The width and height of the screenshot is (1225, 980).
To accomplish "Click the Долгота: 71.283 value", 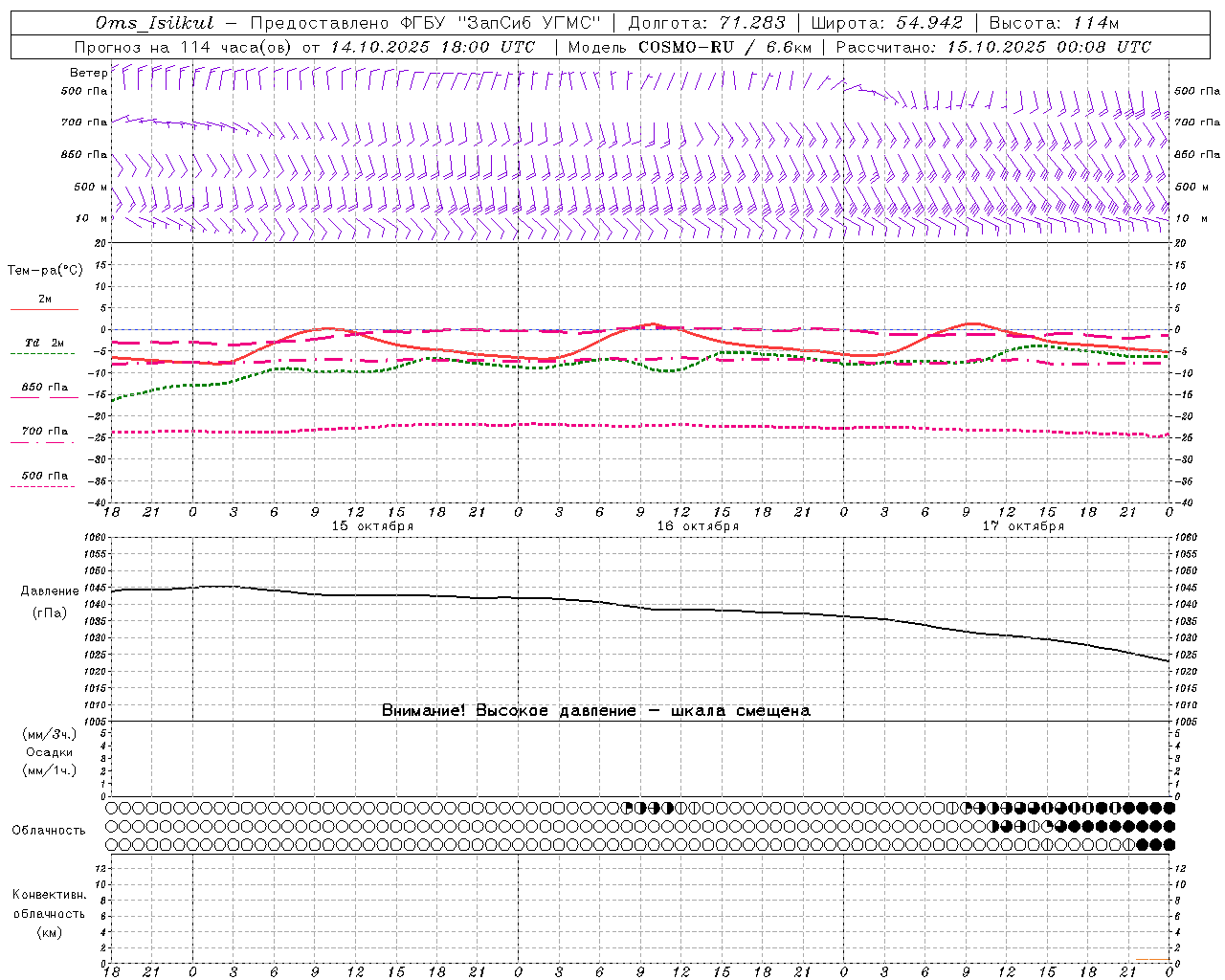I will pyautogui.click(x=706, y=23).
